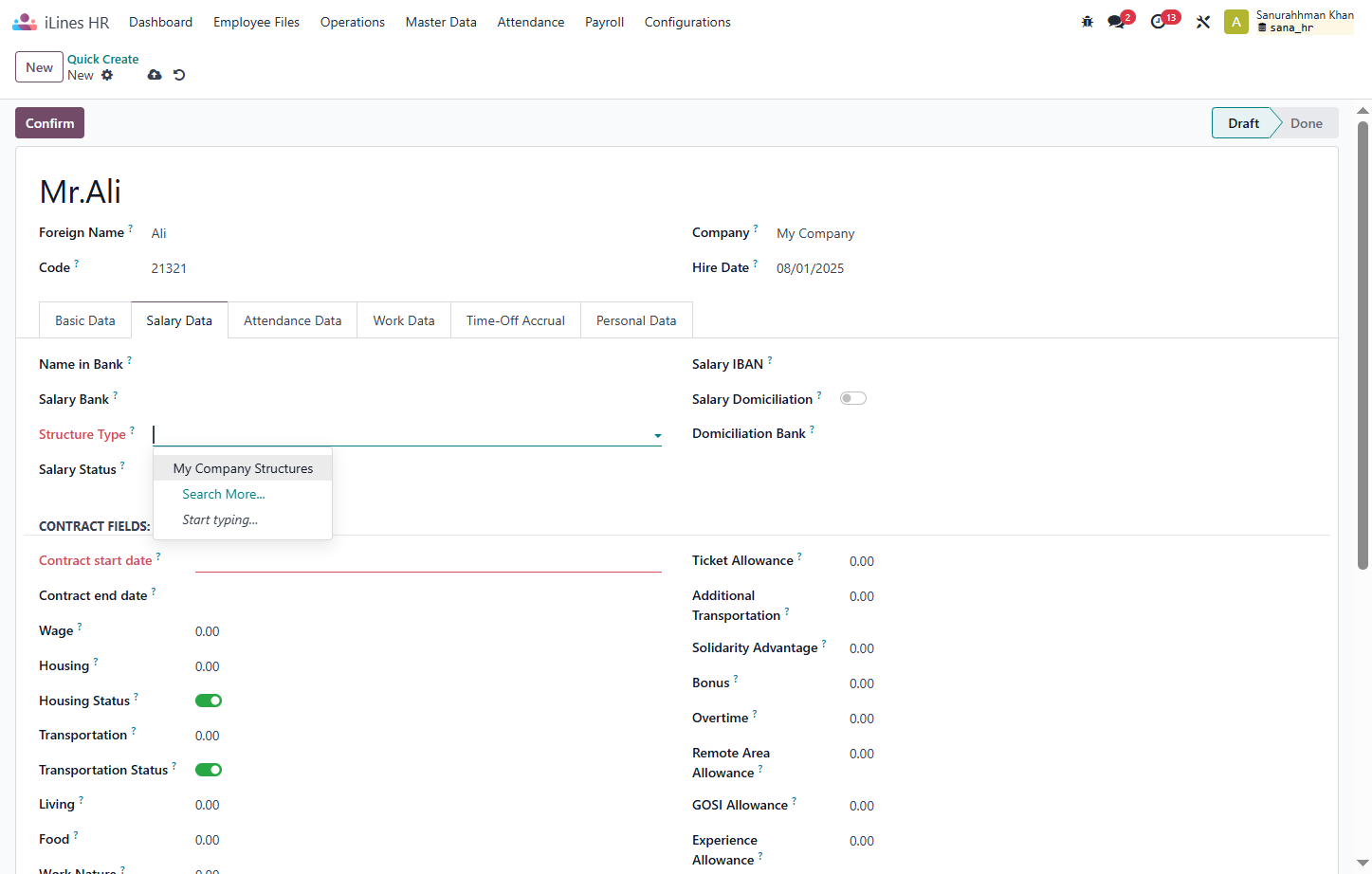Open the activities clock icon
Screen dimensions: 1372x874
coord(1158,22)
